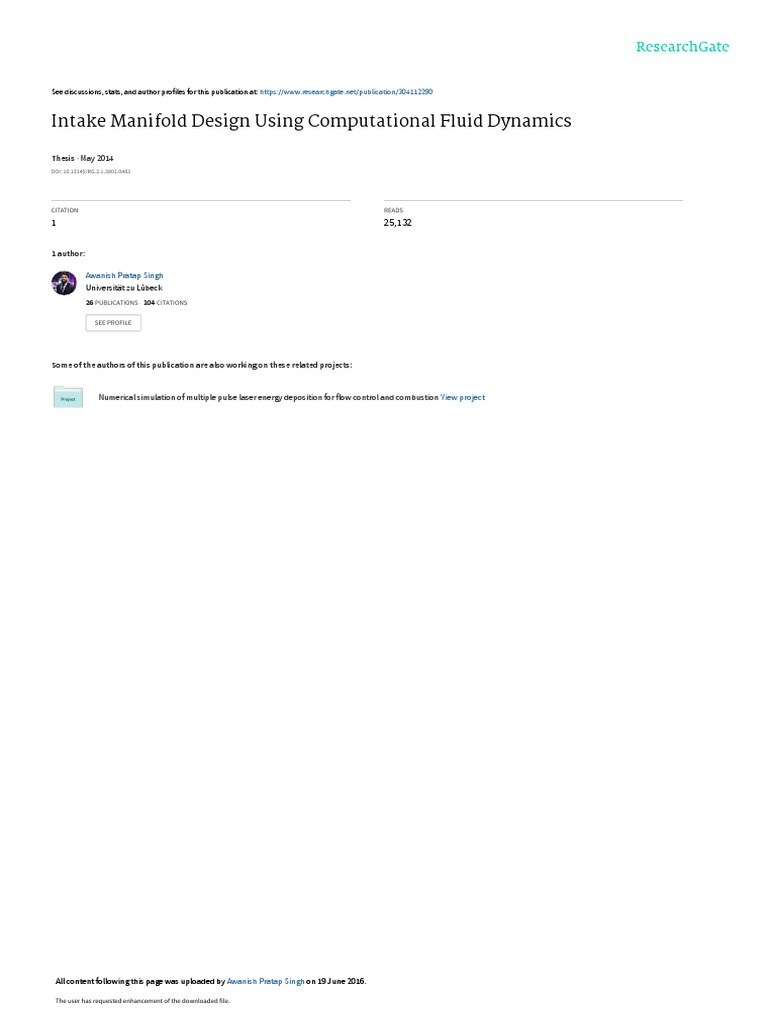Click the DOI number text
Viewport: 768px width, 1024px height.
(91, 172)
